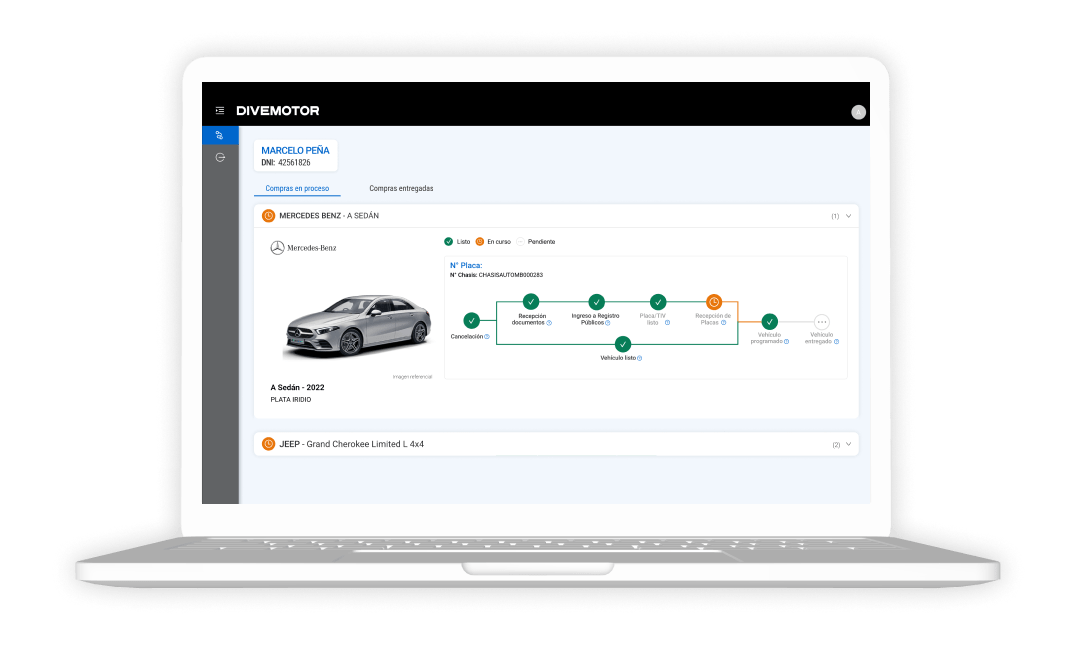Select the Compras en proceso tab
The width and height of the screenshot is (1076, 666).
coord(297,188)
